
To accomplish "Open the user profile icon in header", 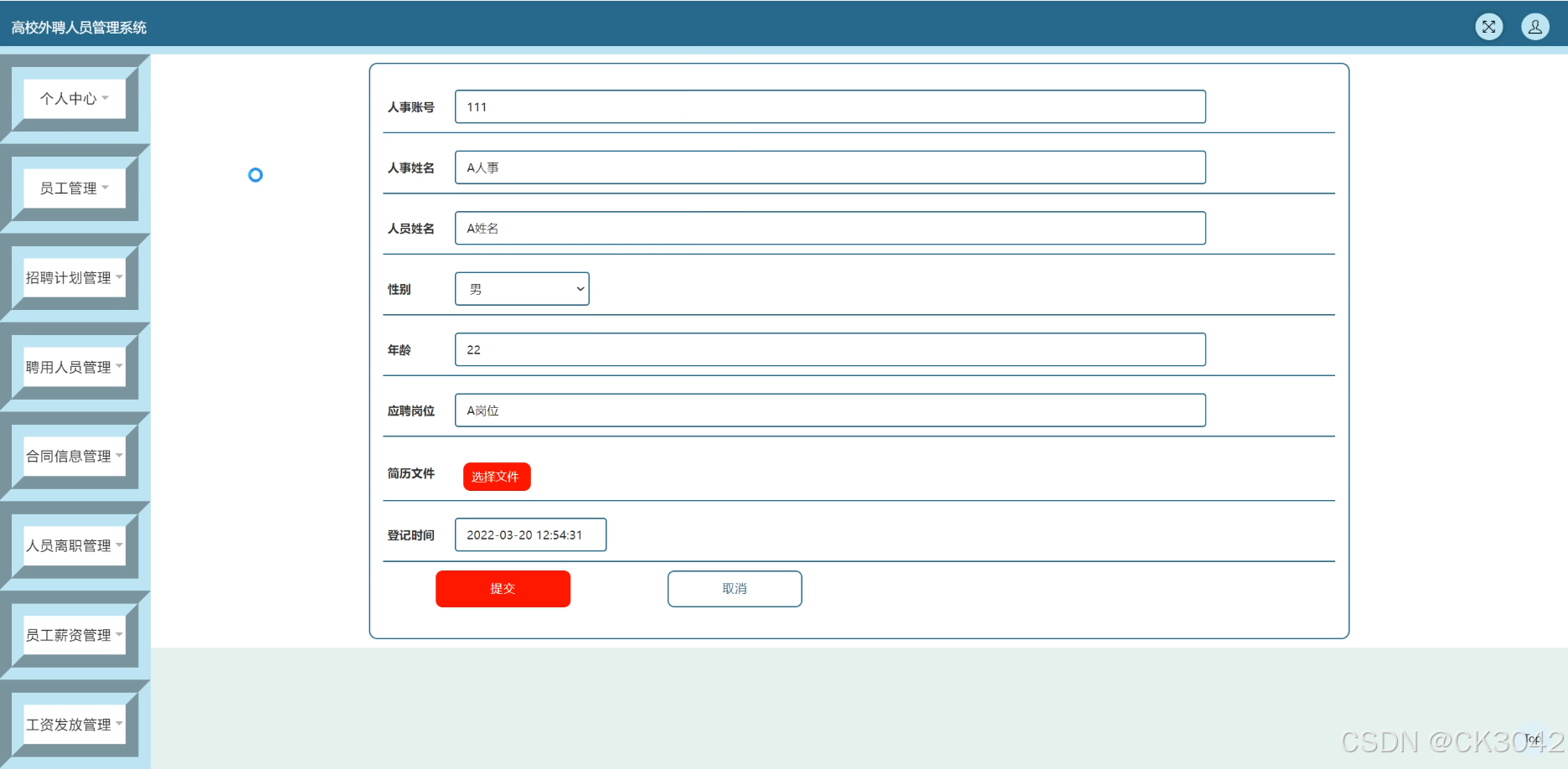I will [1534, 27].
